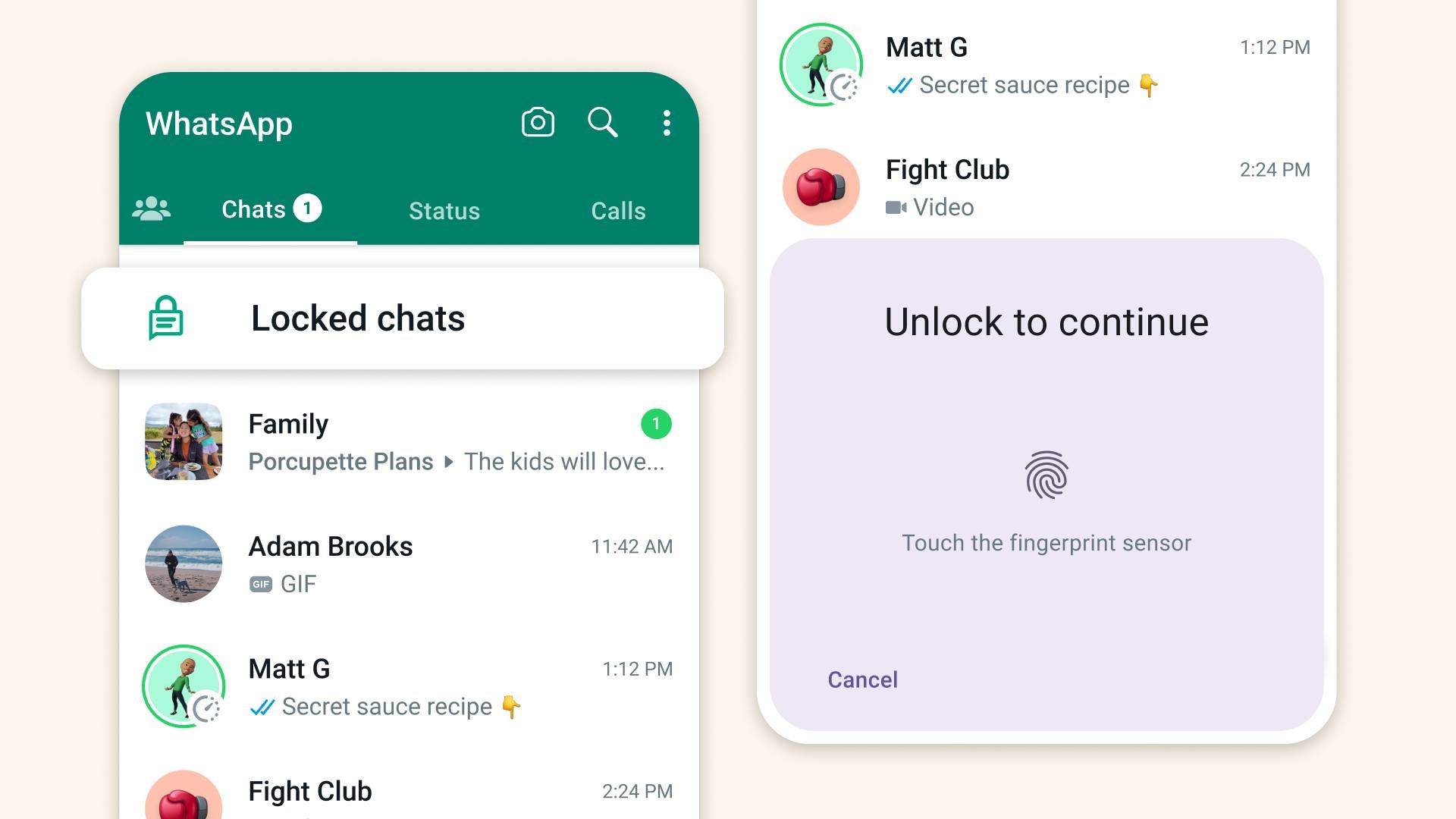Switch to the Calls tab

coord(617,211)
